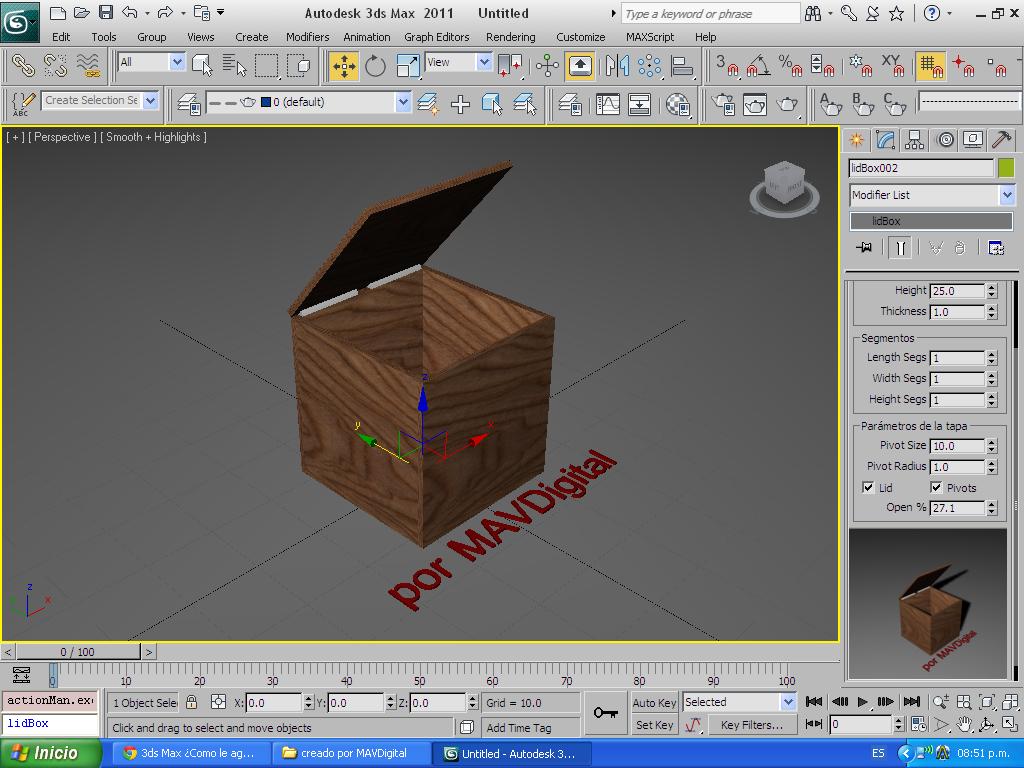Toggle Absolute/Offset transform type-in mode
This screenshot has width=1024, height=768.
219,702
